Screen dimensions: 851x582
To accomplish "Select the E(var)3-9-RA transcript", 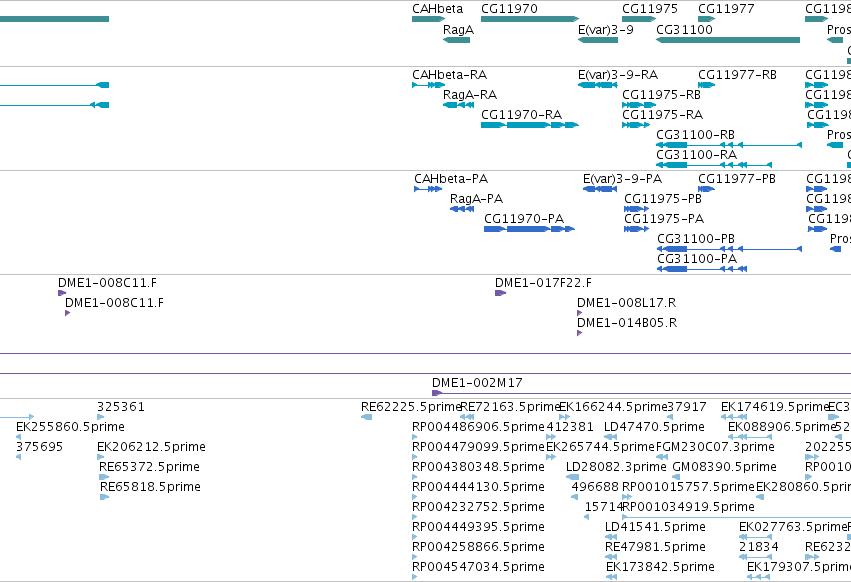I will tap(598, 85).
